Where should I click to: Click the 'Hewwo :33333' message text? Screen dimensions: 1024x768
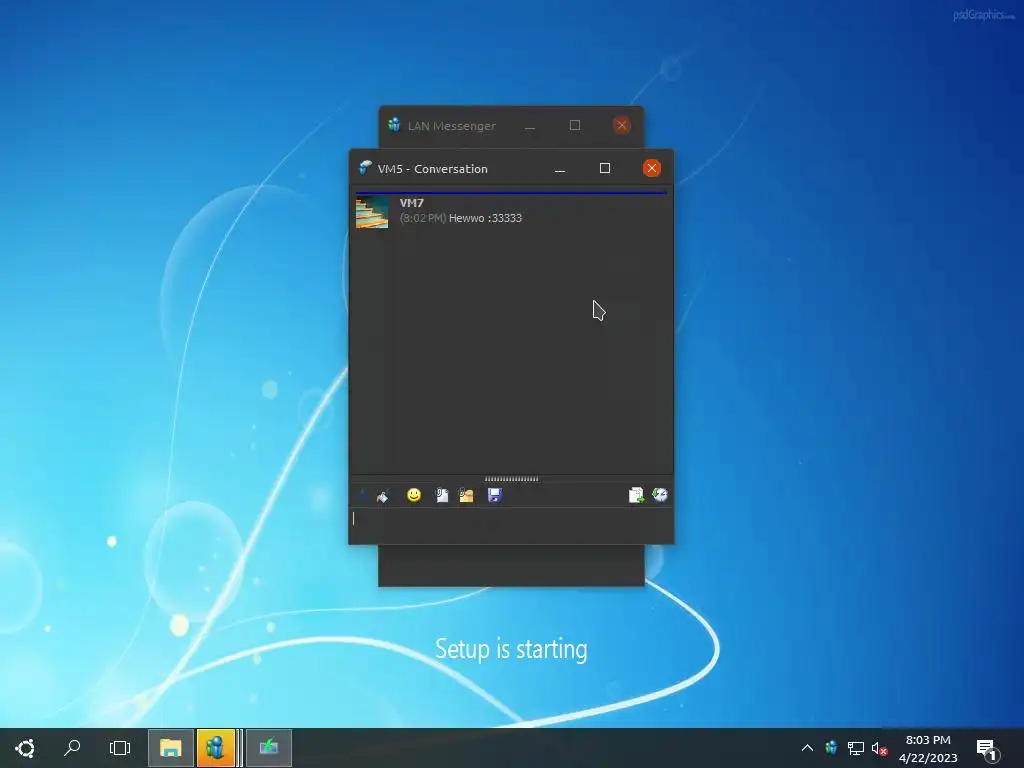(x=485, y=218)
